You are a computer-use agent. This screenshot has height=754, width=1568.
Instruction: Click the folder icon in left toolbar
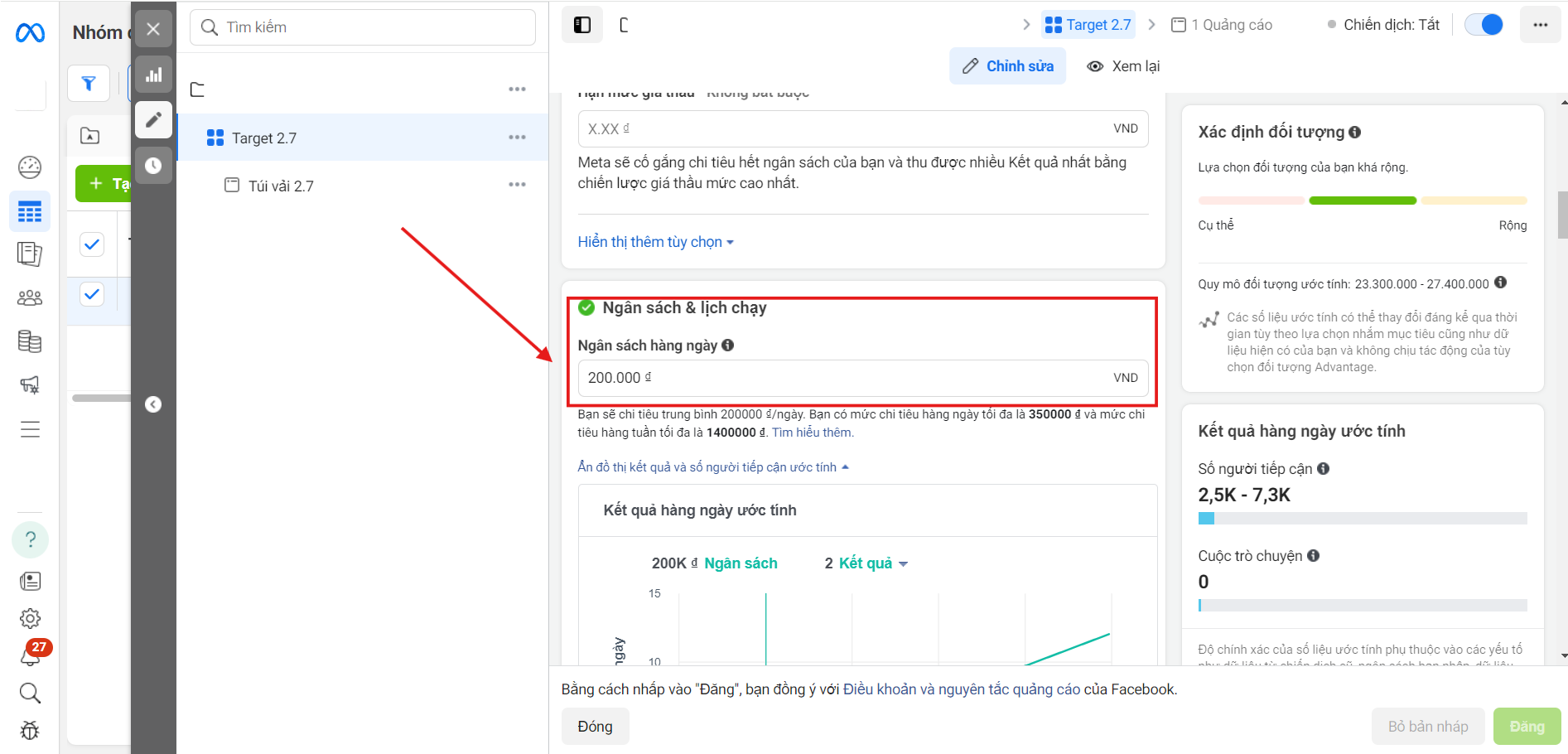89,136
